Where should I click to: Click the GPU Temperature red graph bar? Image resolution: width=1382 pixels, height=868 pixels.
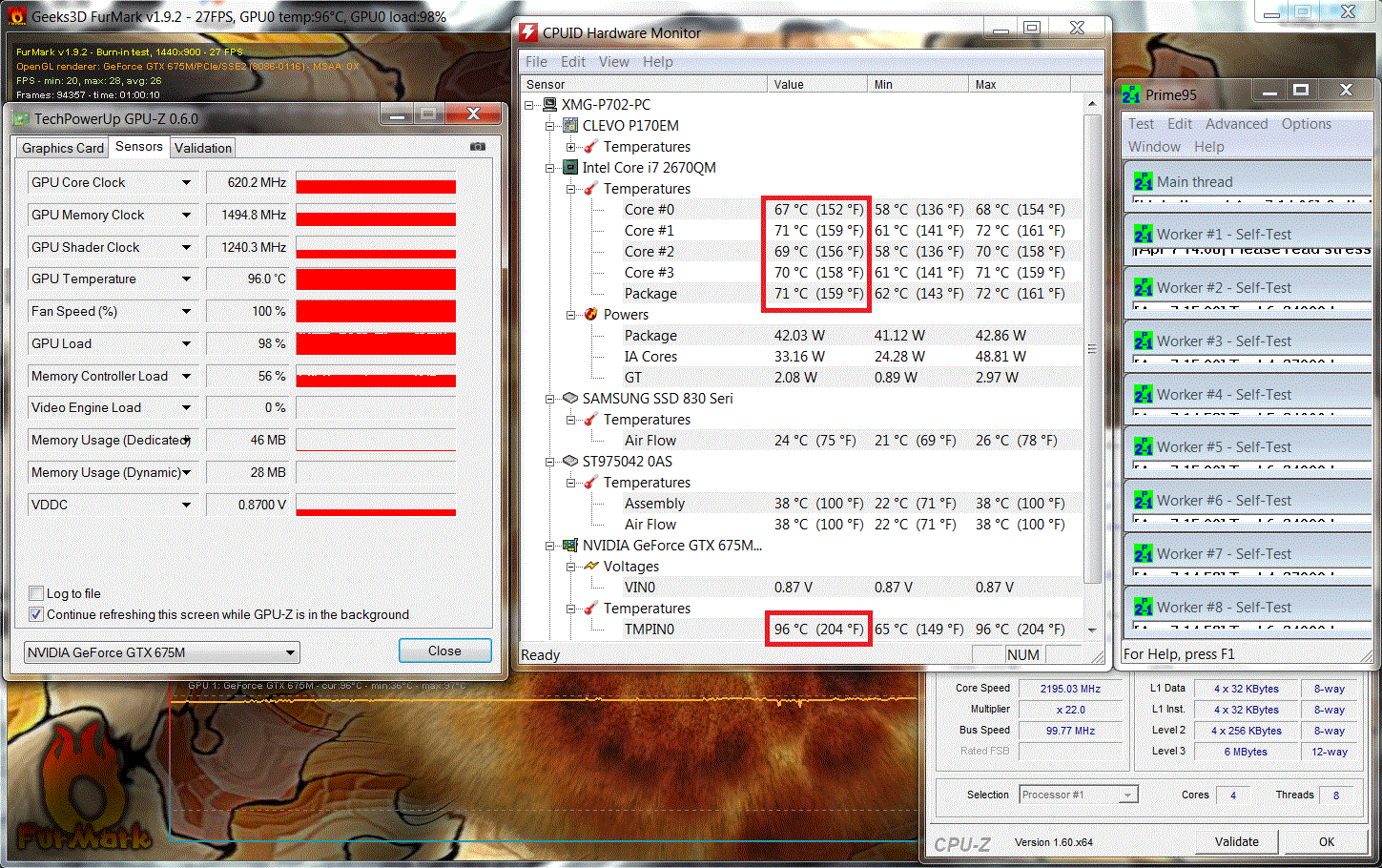(376, 279)
